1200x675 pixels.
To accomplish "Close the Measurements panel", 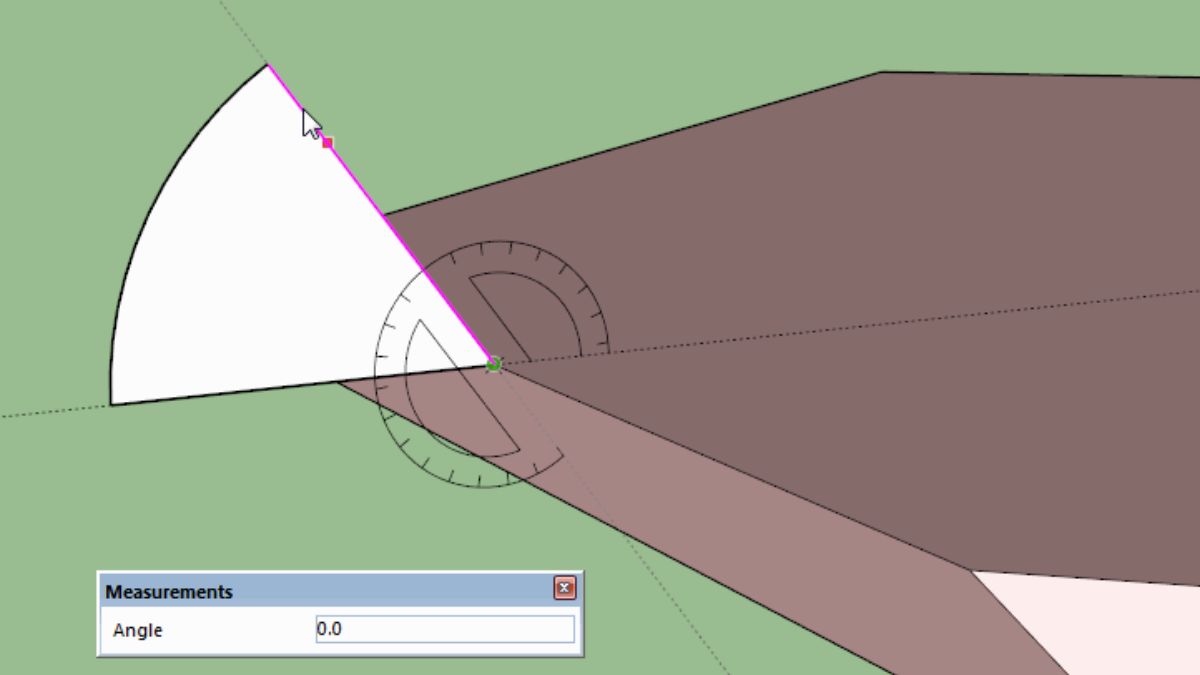I will pyautogui.click(x=565, y=589).
